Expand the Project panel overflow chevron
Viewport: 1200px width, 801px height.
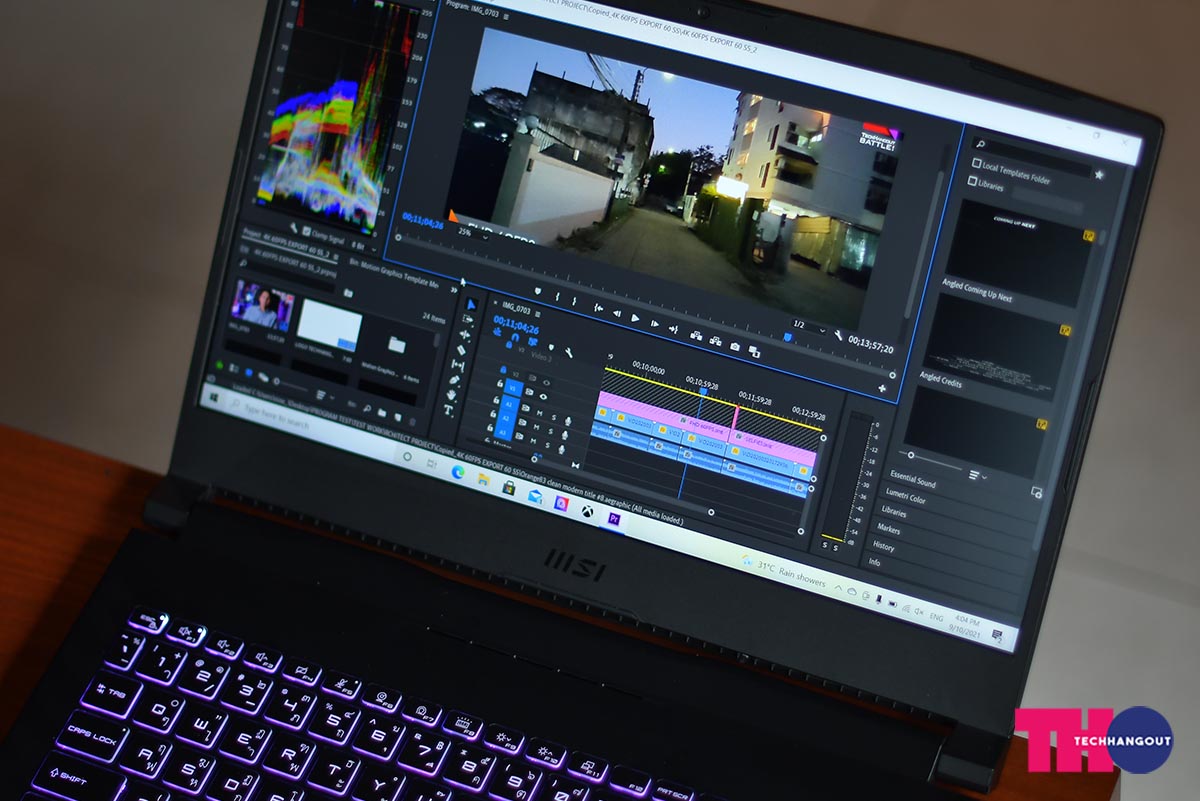[453, 290]
